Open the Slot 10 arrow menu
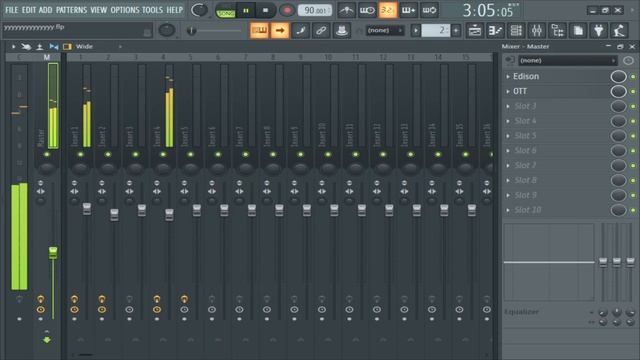The width and height of the screenshot is (640, 360). (508, 210)
